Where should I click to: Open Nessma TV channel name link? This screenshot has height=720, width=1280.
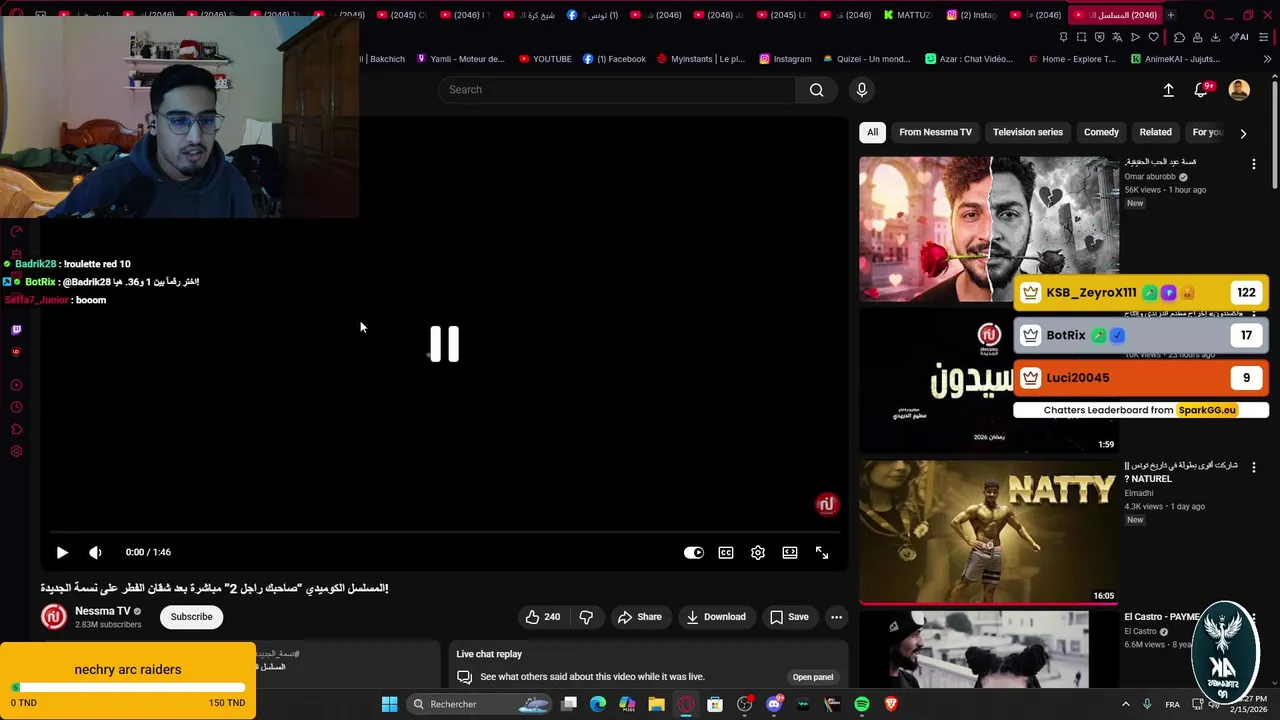[103, 611]
